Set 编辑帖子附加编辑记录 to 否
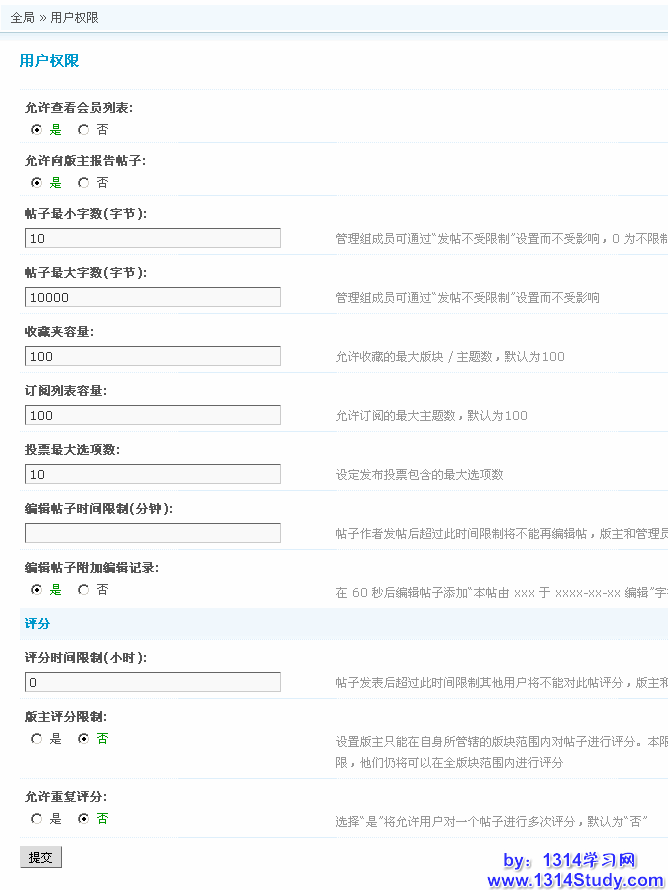This screenshot has width=668, height=890. 83,590
